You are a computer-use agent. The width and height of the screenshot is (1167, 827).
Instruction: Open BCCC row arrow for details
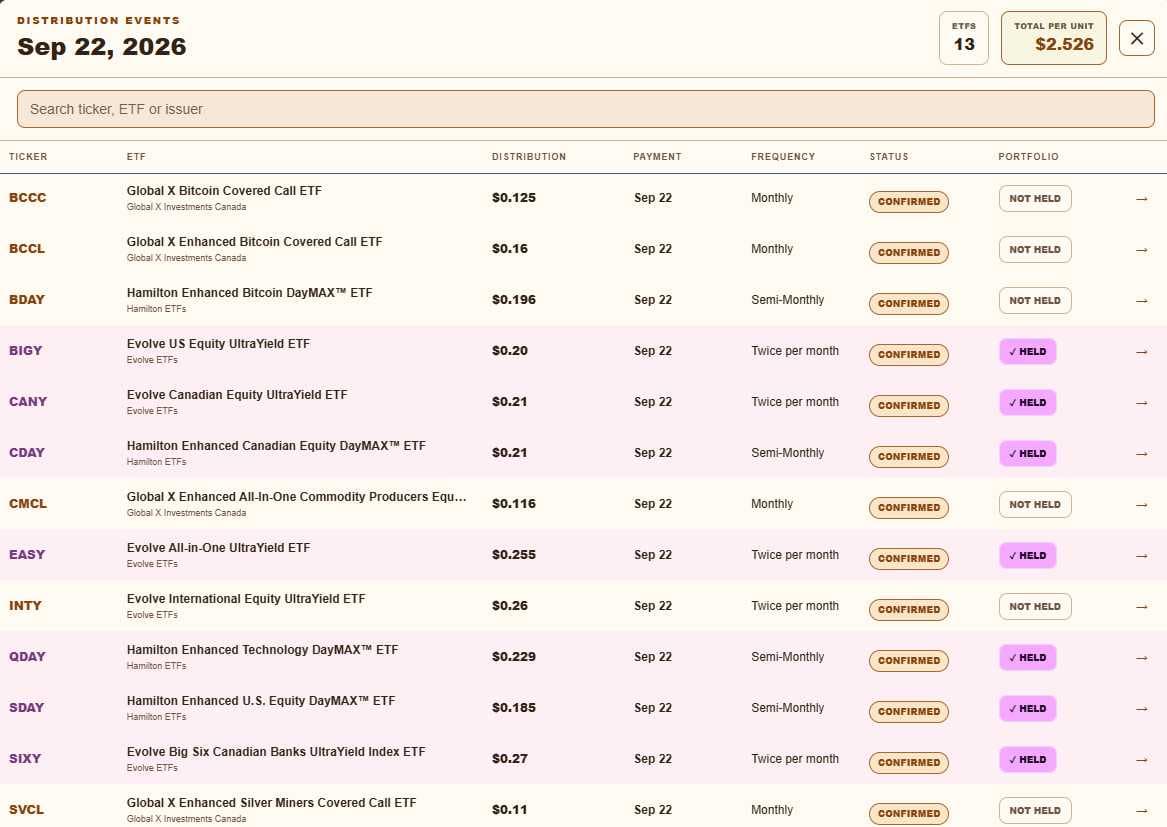tap(1141, 199)
